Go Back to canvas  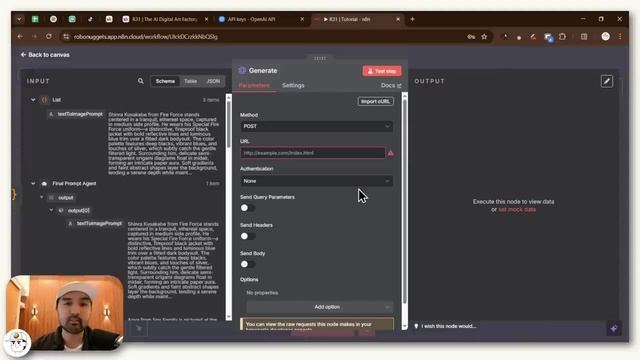click(x=45, y=55)
